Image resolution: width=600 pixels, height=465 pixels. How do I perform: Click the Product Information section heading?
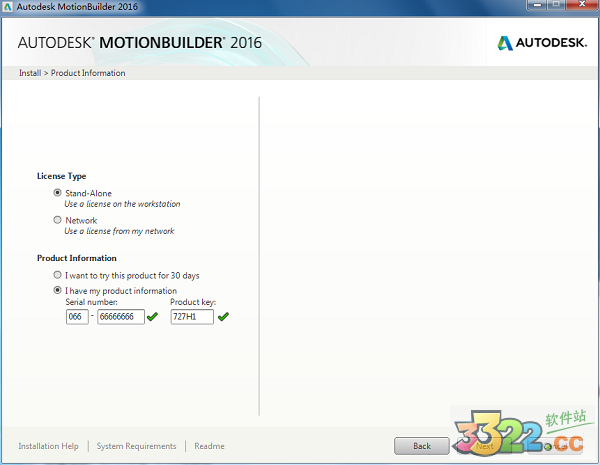[77, 258]
